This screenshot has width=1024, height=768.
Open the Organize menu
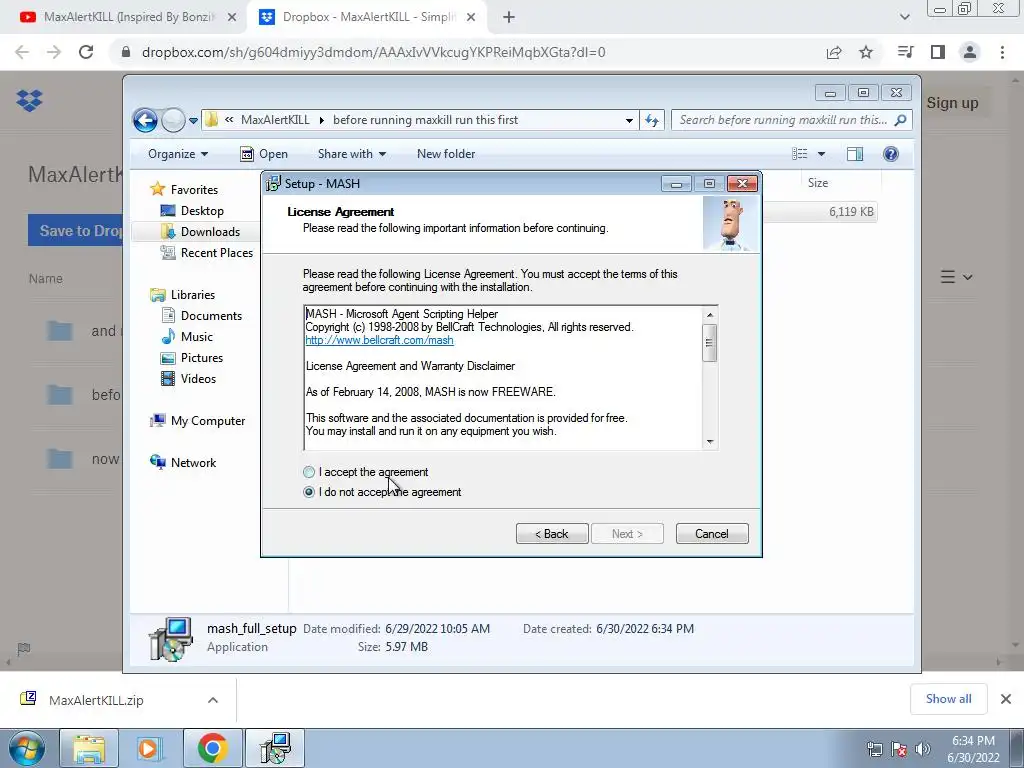click(x=178, y=154)
